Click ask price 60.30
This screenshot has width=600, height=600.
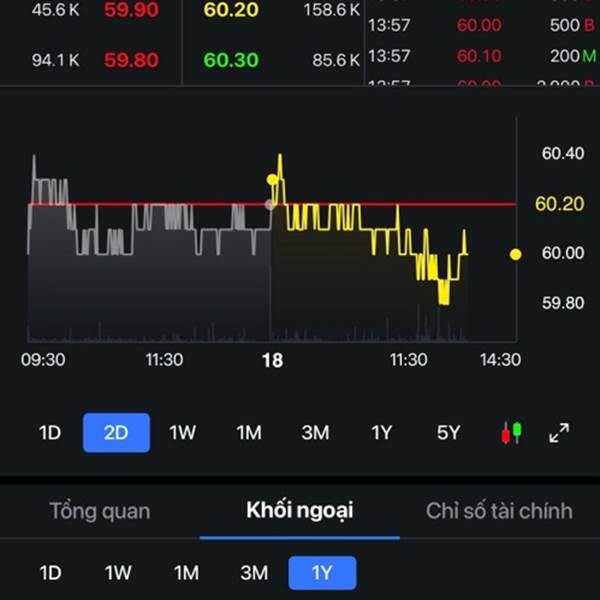pos(231,60)
